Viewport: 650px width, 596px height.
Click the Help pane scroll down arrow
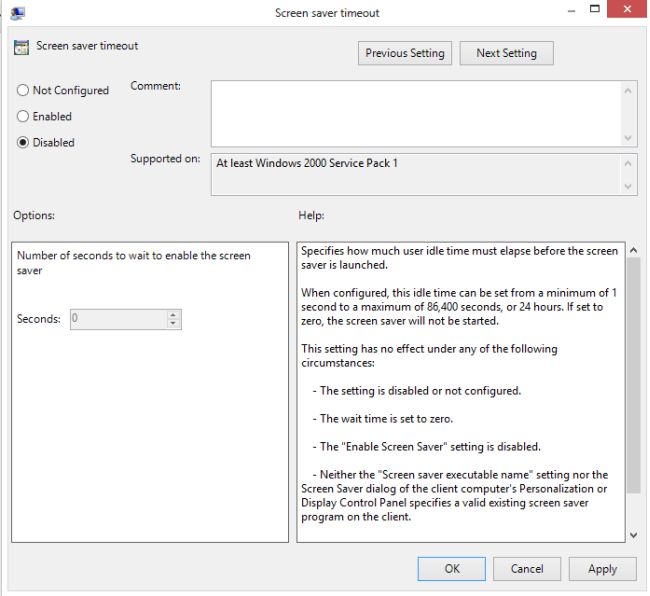[633, 535]
